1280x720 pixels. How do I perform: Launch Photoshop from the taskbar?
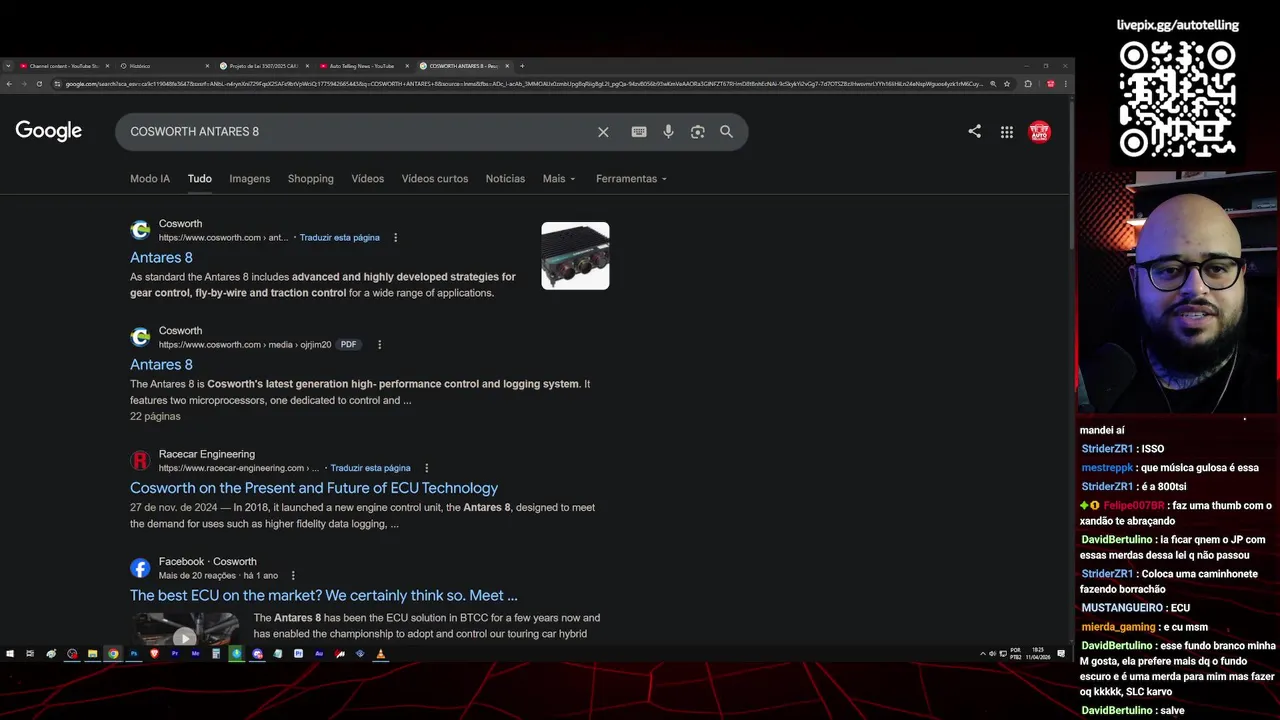(134, 654)
